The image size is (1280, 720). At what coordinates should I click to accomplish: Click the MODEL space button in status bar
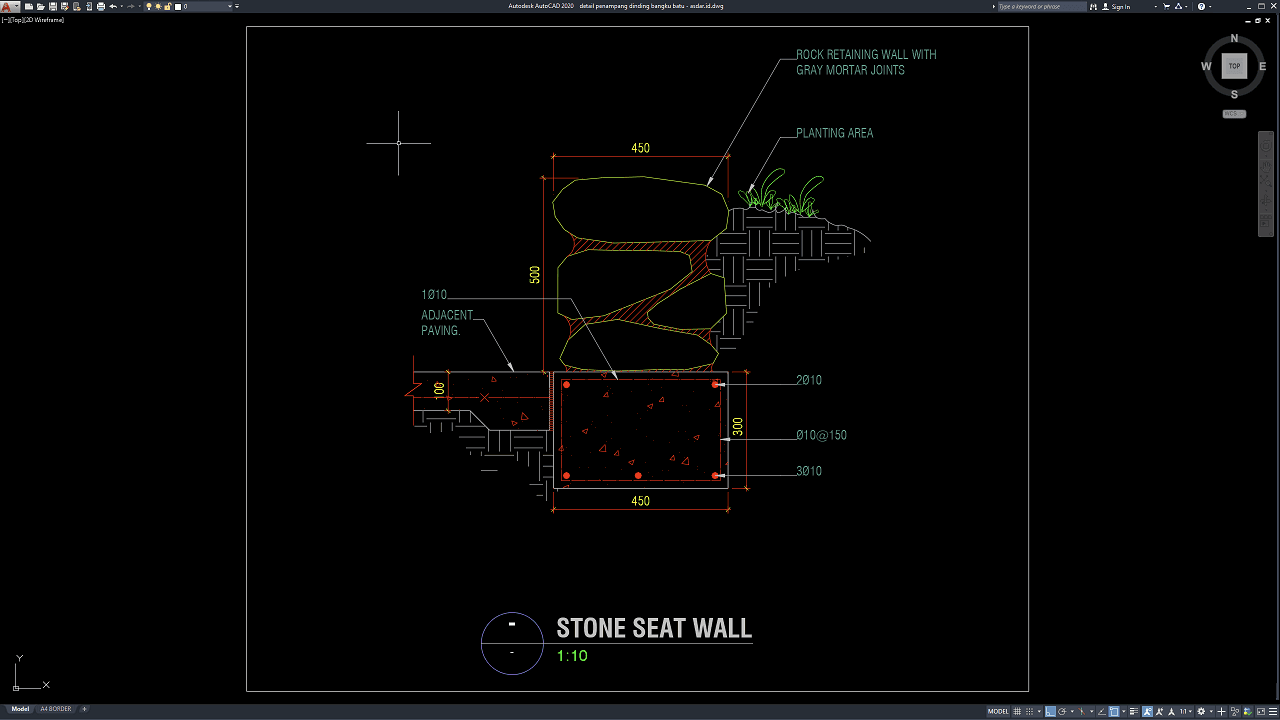click(x=998, y=711)
